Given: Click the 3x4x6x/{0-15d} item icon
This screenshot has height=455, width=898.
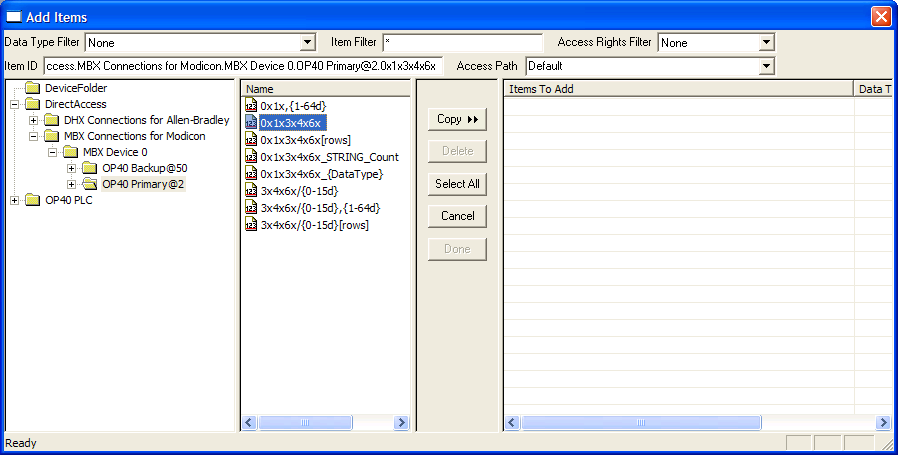Looking at the screenshot, I should point(251,191).
